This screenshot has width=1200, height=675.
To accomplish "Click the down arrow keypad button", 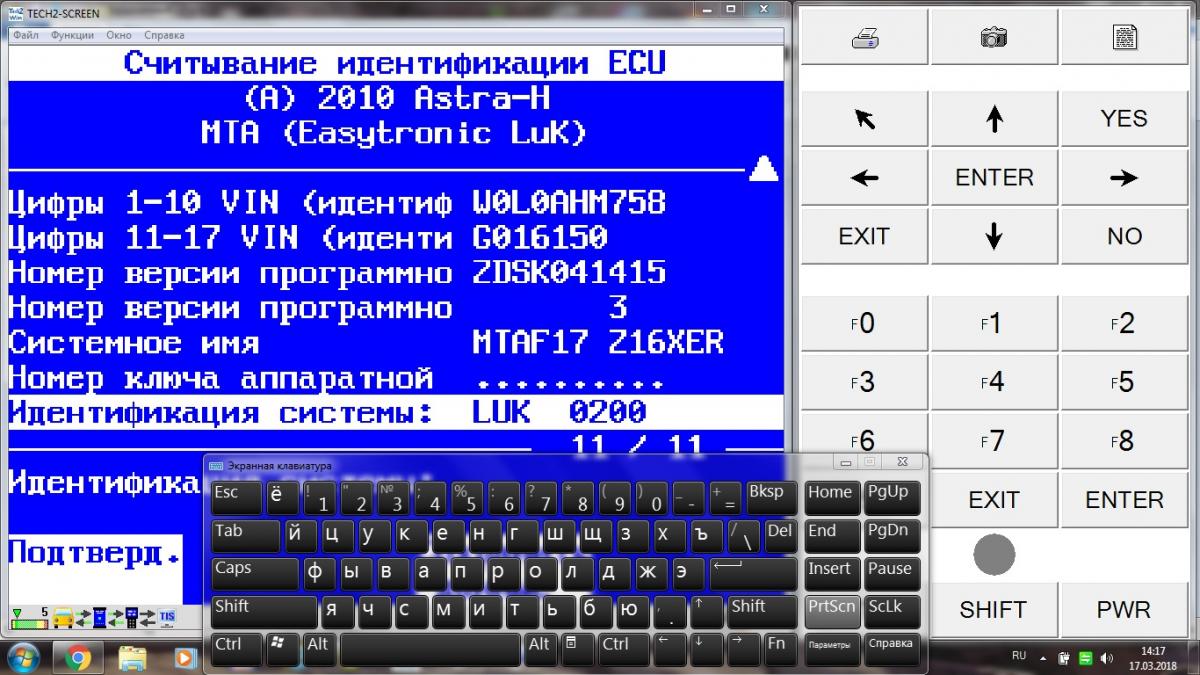I will (x=994, y=236).
